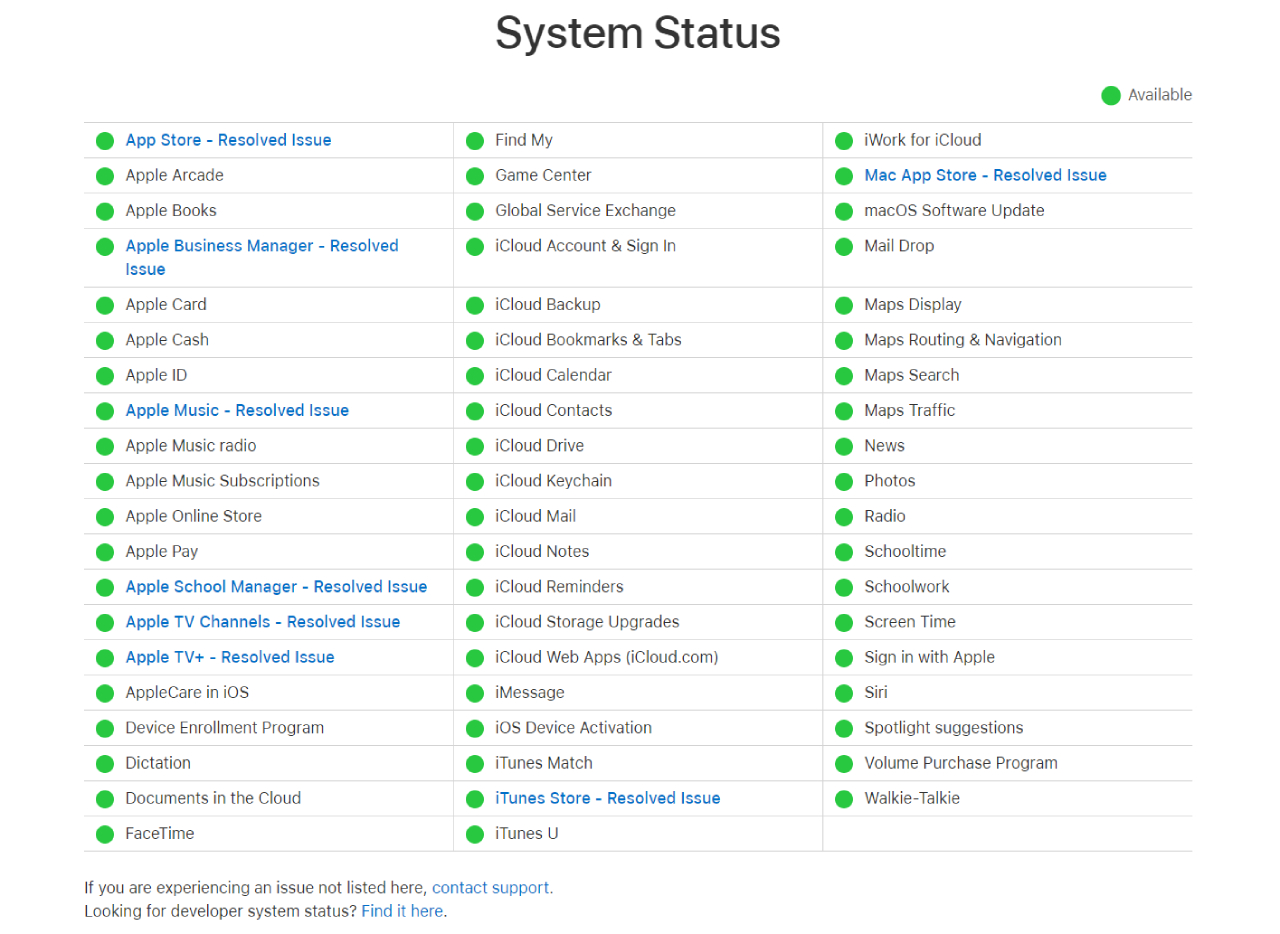Select the iCloud Keychain entry

coord(553,480)
